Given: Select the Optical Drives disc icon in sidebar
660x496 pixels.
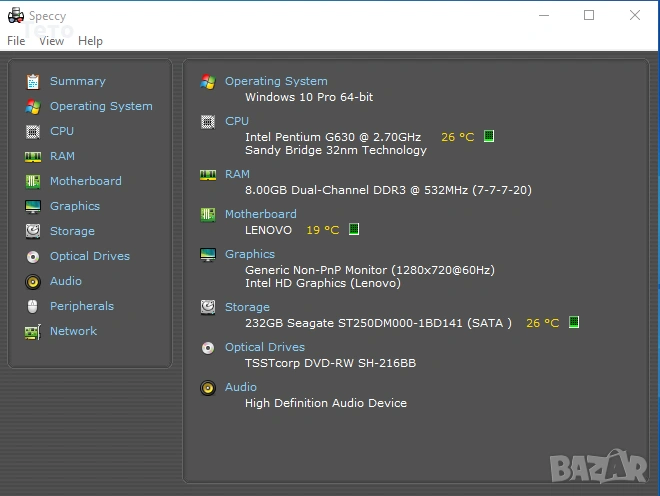Looking at the screenshot, I should pyautogui.click(x=33, y=256).
